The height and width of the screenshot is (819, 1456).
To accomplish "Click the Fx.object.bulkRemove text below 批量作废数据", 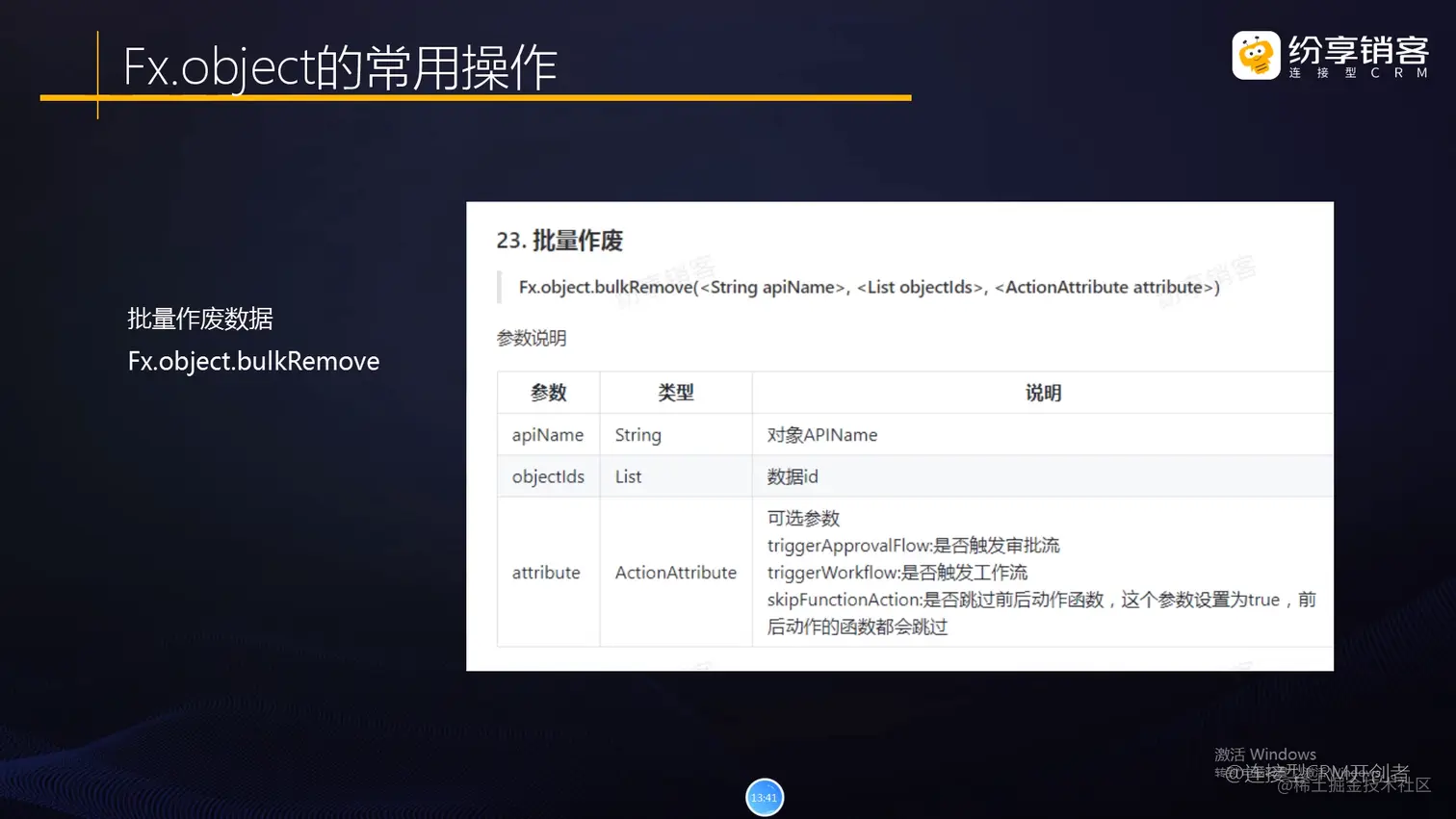I will [253, 361].
